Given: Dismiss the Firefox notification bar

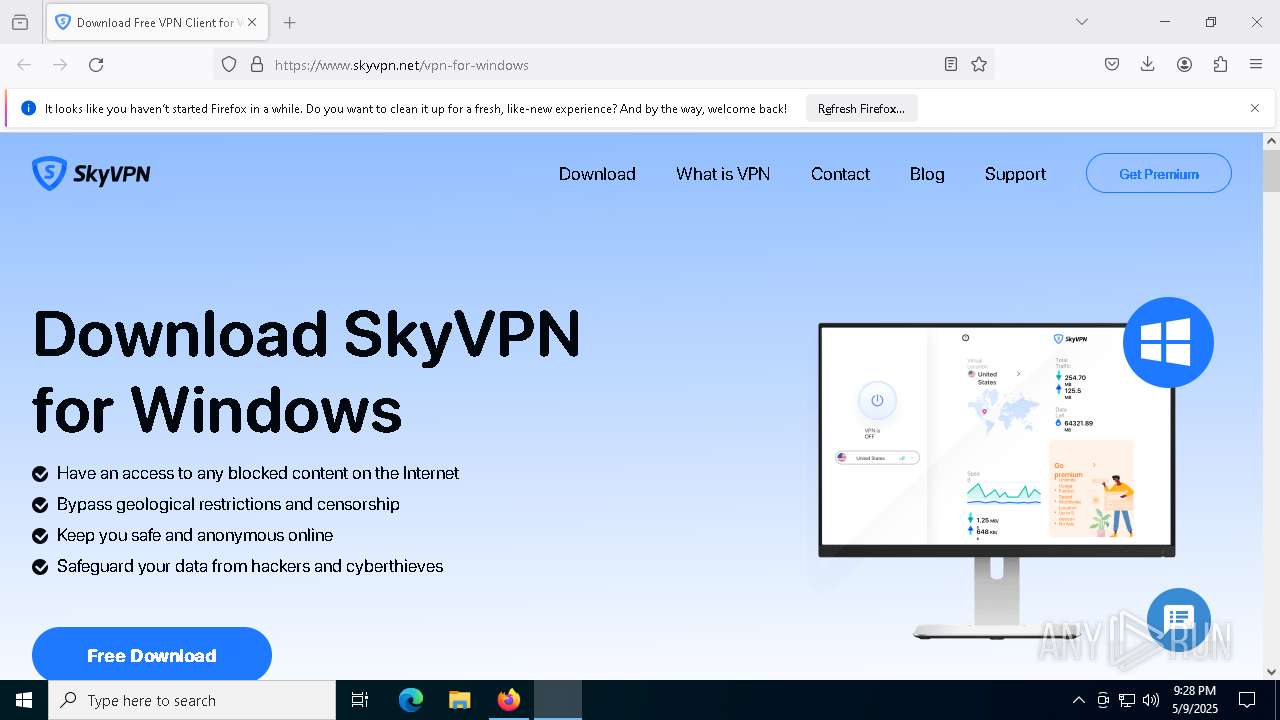Looking at the screenshot, I should [x=1255, y=108].
